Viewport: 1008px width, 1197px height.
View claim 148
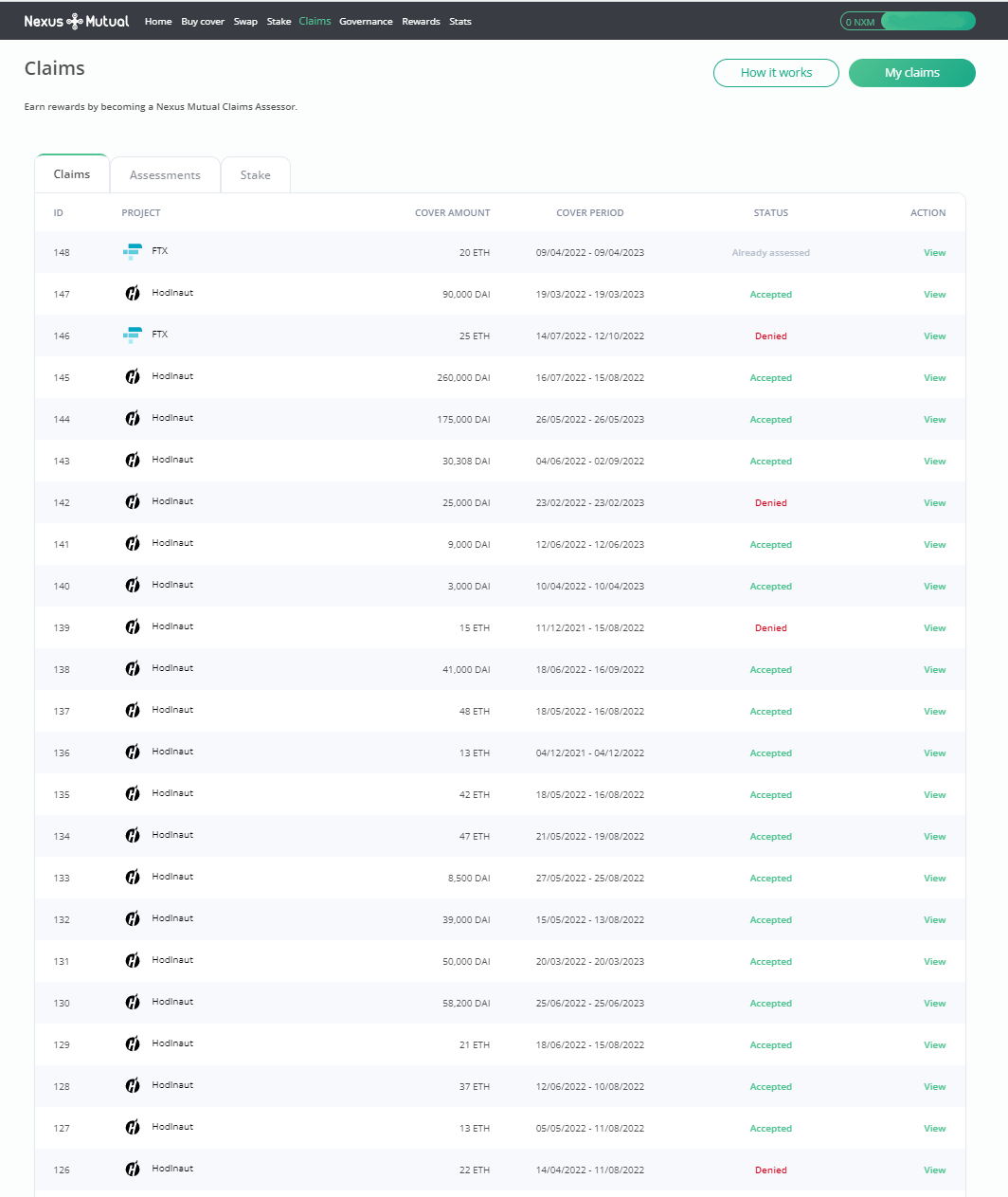(935, 253)
